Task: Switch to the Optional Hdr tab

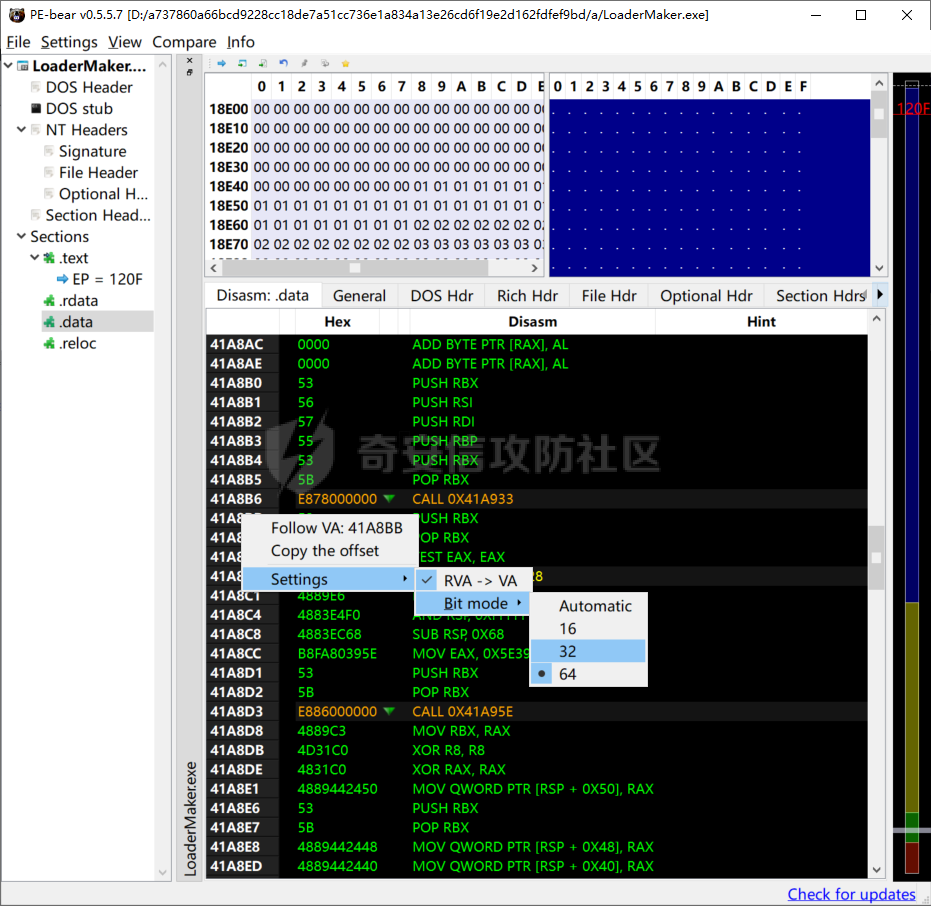Action: [x=705, y=296]
